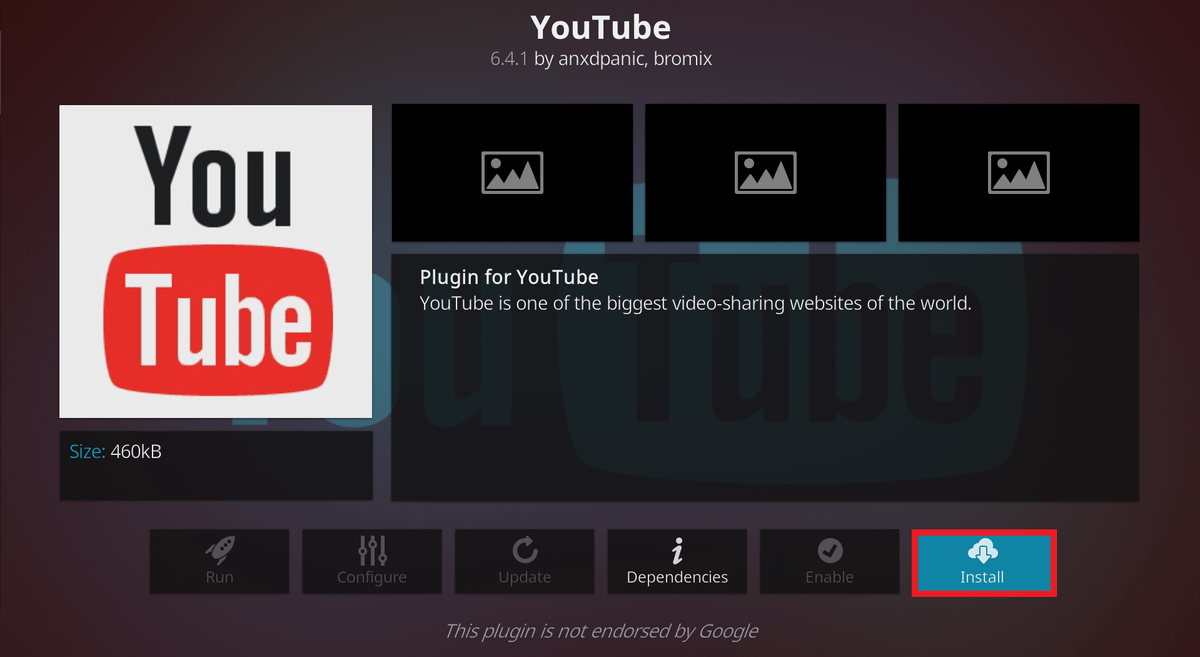
Task: Click the Install button
Action: pos(983,563)
